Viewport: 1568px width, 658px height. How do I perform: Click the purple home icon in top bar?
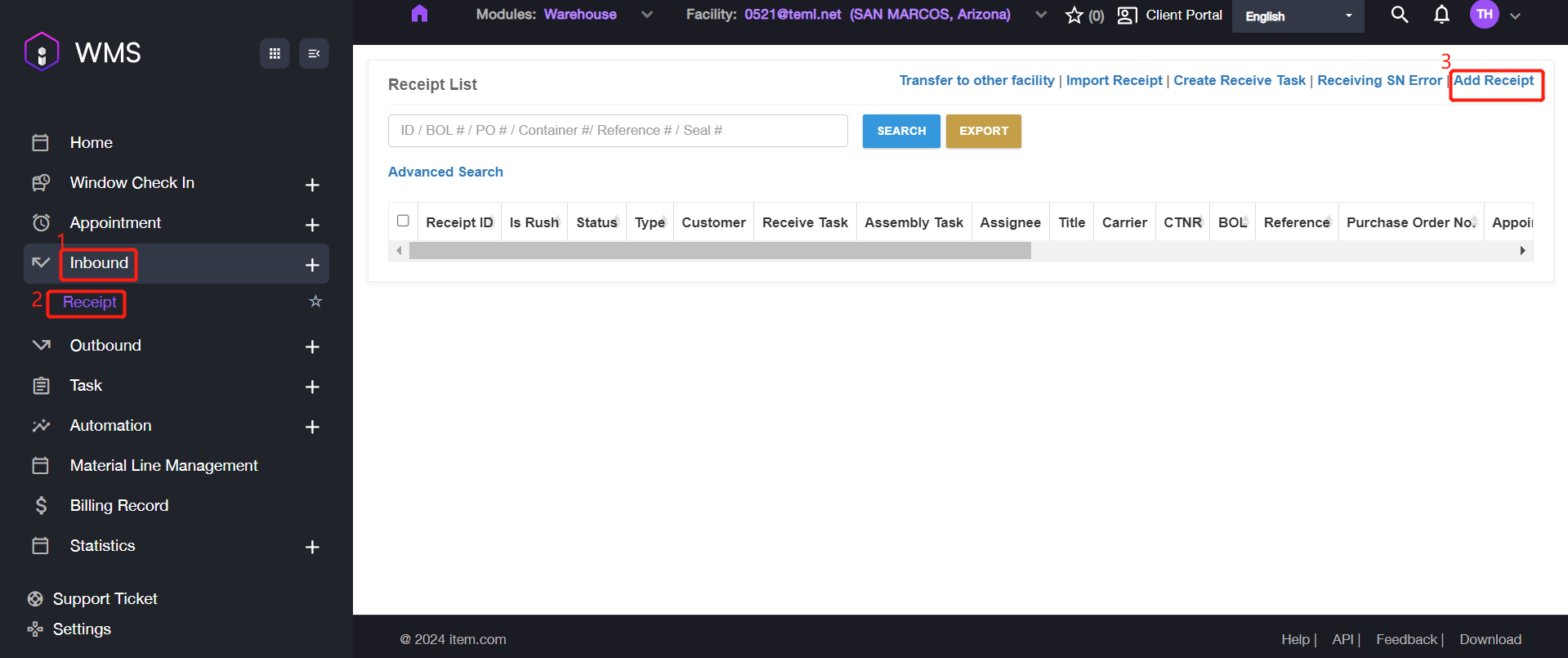tap(419, 14)
